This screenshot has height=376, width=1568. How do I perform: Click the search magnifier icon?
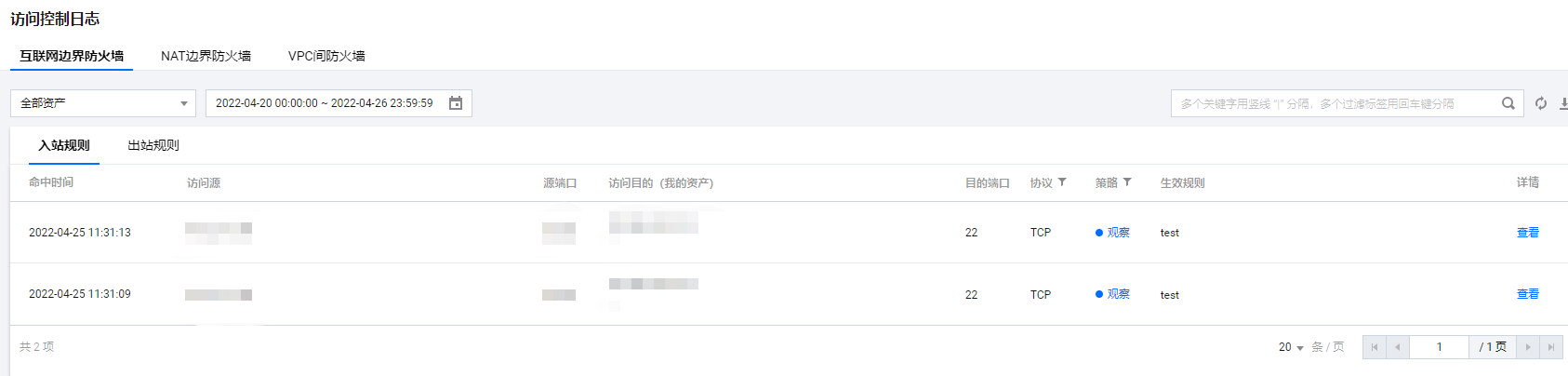1508,103
